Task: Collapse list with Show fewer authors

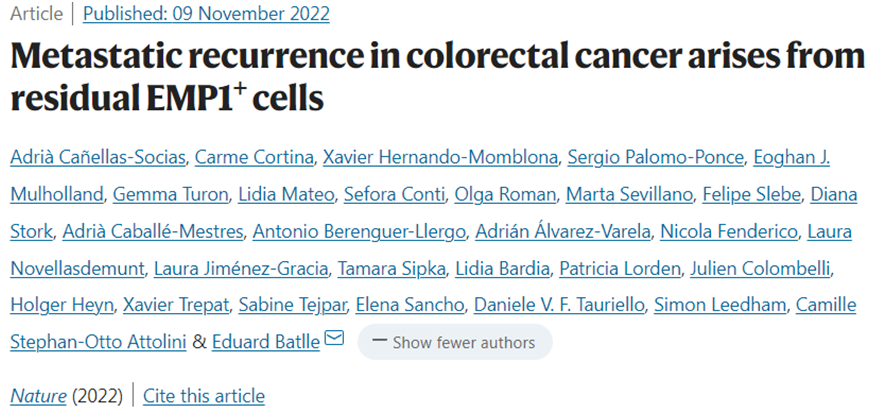Action: click(x=455, y=342)
